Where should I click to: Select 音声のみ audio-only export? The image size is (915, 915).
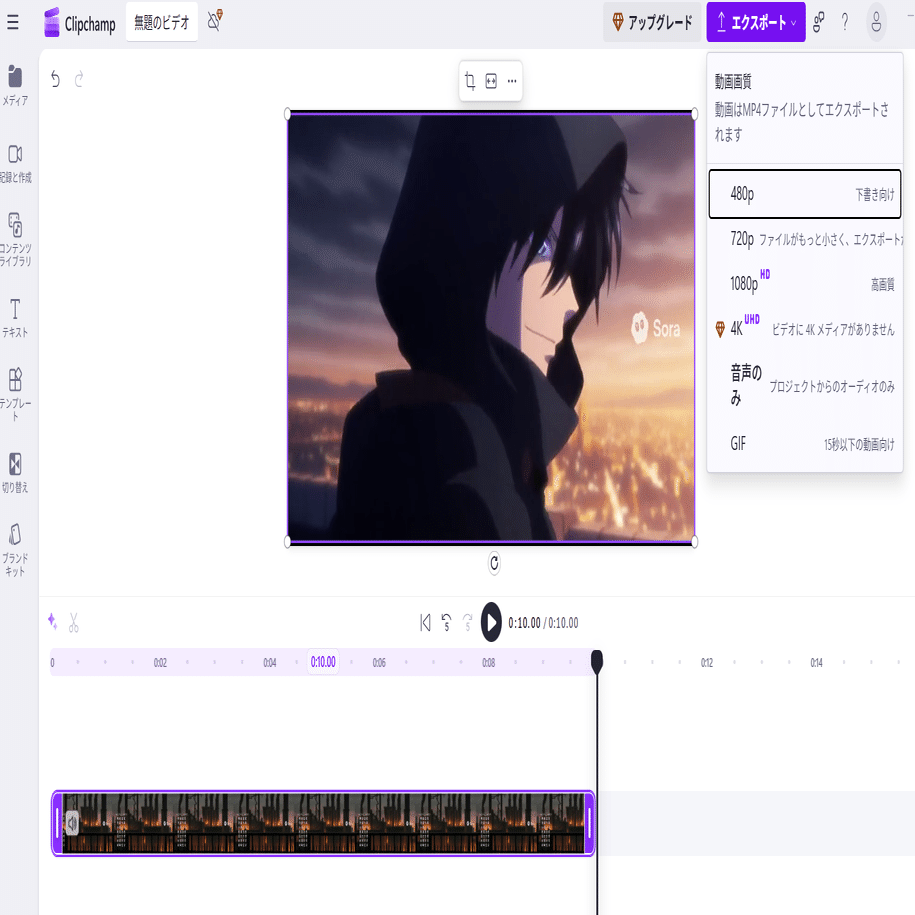(x=805, y=385)
